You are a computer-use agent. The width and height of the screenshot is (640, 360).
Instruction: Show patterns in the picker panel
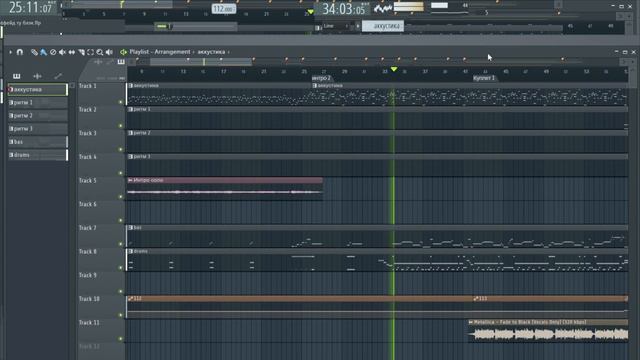point(16,76)
